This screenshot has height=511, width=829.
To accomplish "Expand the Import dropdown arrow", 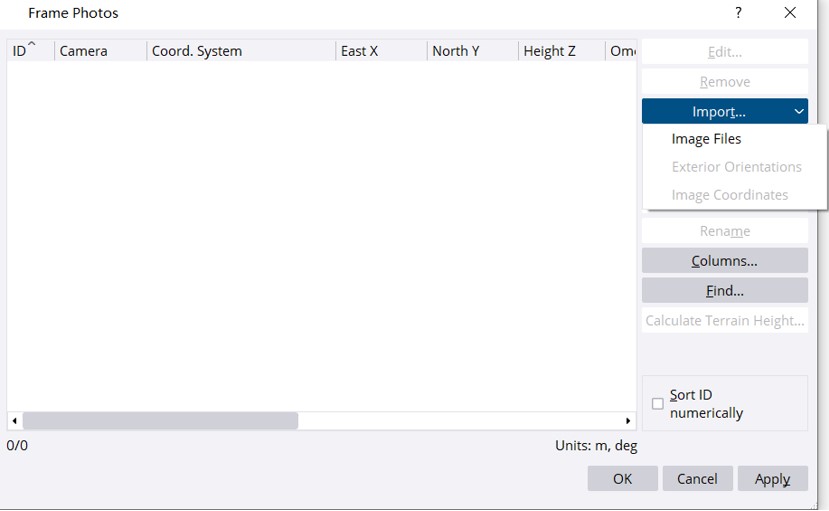I will tap(799, 112).
